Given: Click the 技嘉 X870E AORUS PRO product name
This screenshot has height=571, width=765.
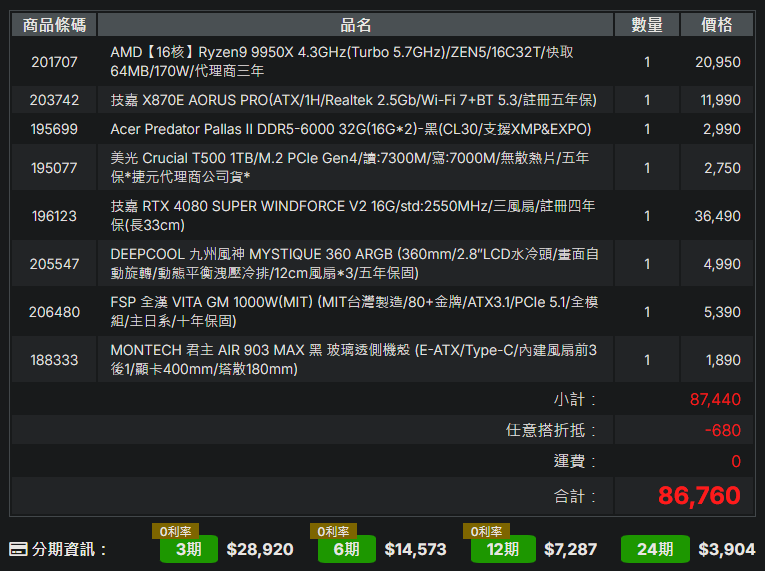Looking at the screenshot, I should [x=353, y=100].
